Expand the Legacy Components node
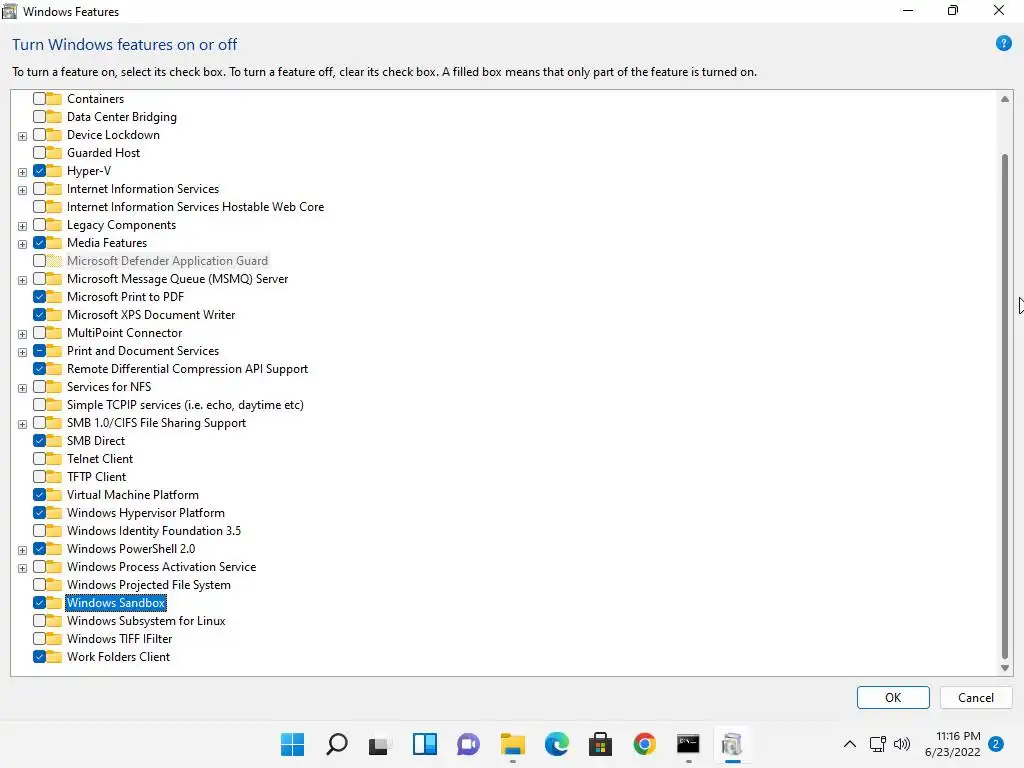 point(22,226)
